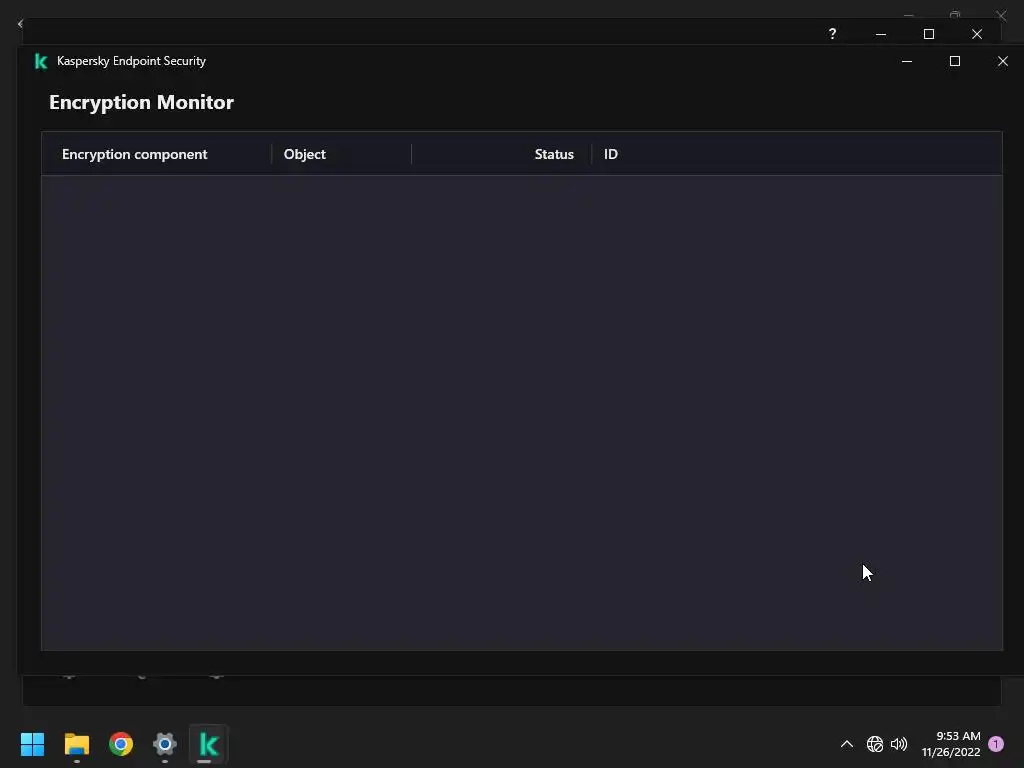Minimize the Encryption Monitor window

(906, 61)
